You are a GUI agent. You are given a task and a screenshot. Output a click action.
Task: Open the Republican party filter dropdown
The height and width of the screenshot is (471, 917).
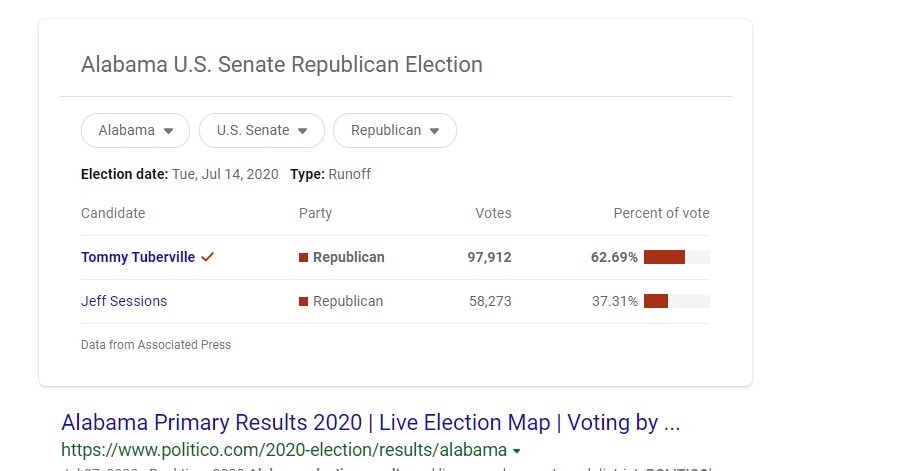tap(394, 130)
